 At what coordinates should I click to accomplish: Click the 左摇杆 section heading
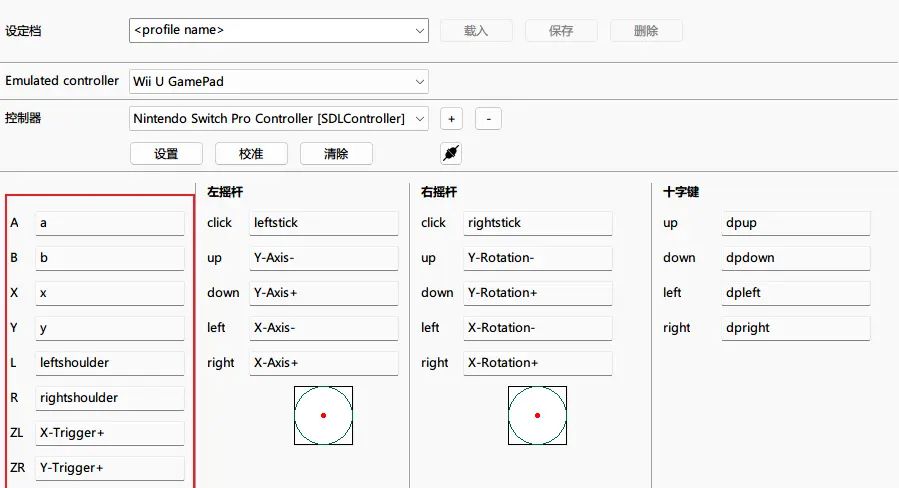point(225,192)
